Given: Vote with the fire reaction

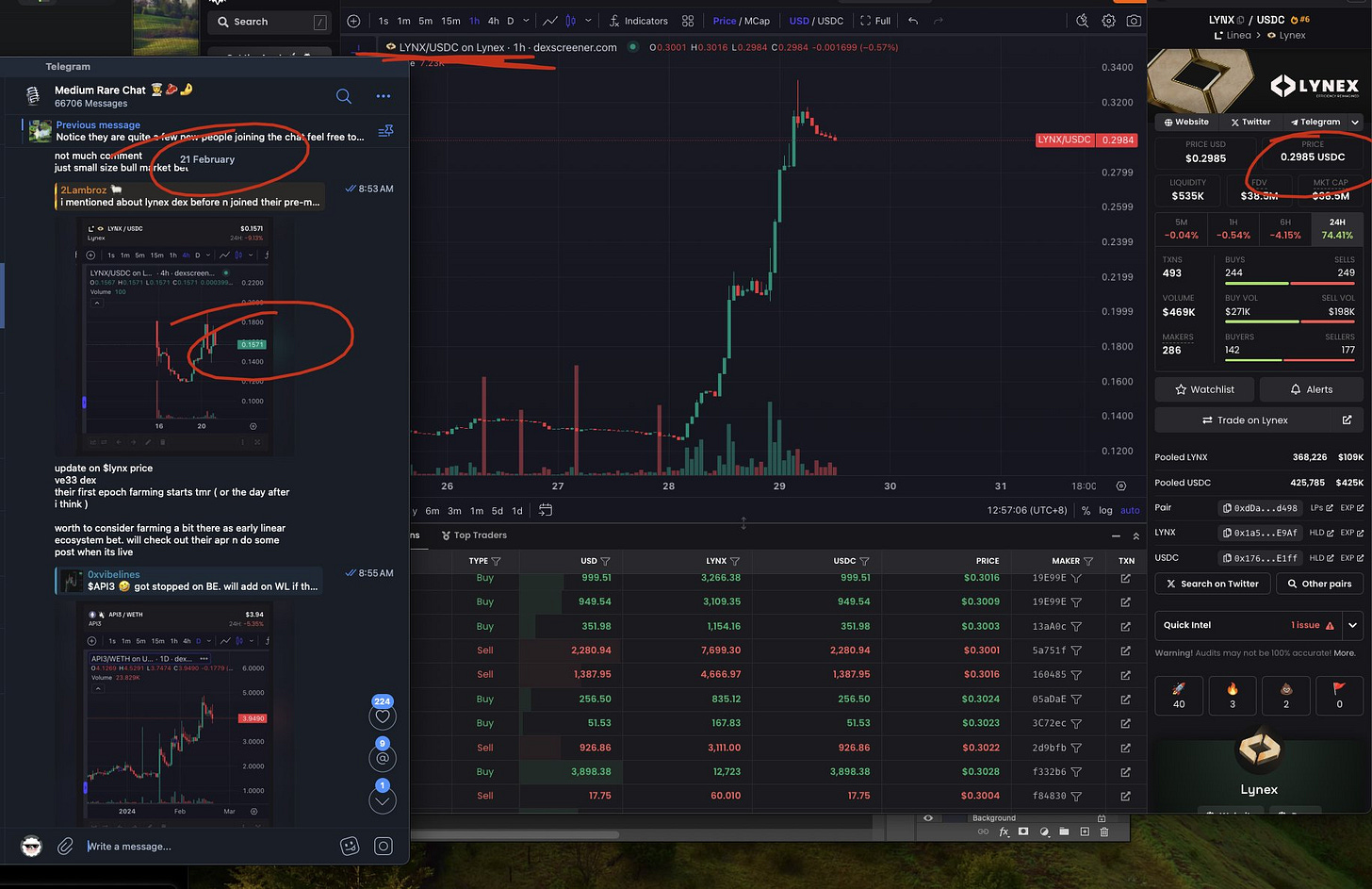Looking at the screenshot, I should coord(1232,695).
